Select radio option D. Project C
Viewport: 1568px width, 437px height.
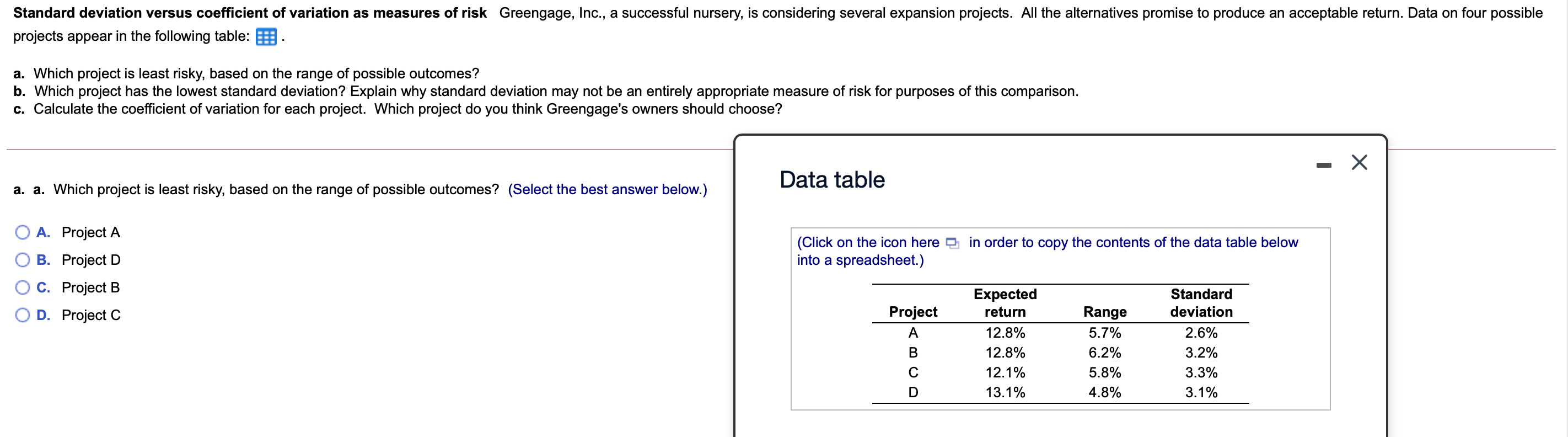(x=22, y=315)
